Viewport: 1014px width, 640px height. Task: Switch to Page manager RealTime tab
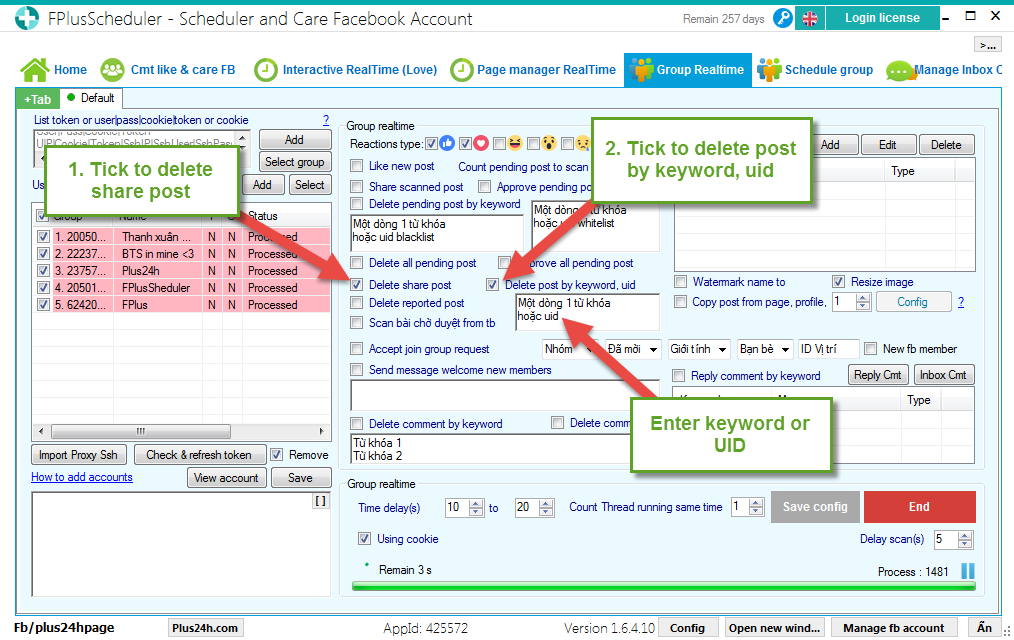pos(534,70)
